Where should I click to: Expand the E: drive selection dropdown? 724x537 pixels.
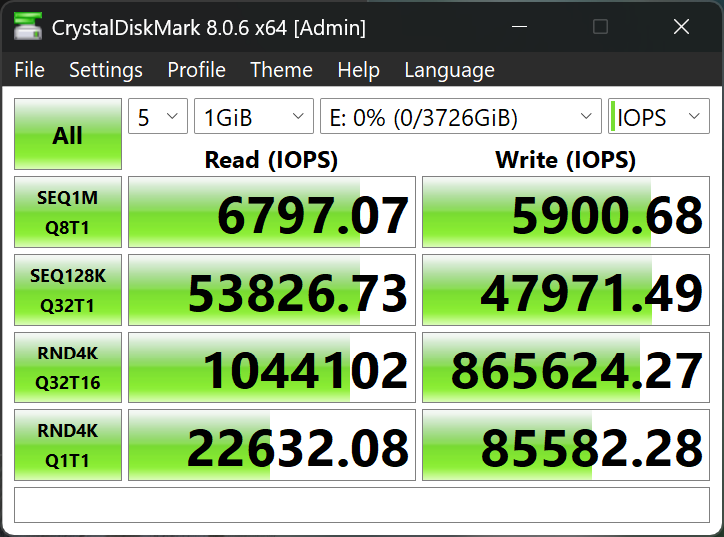pos(461,116)
